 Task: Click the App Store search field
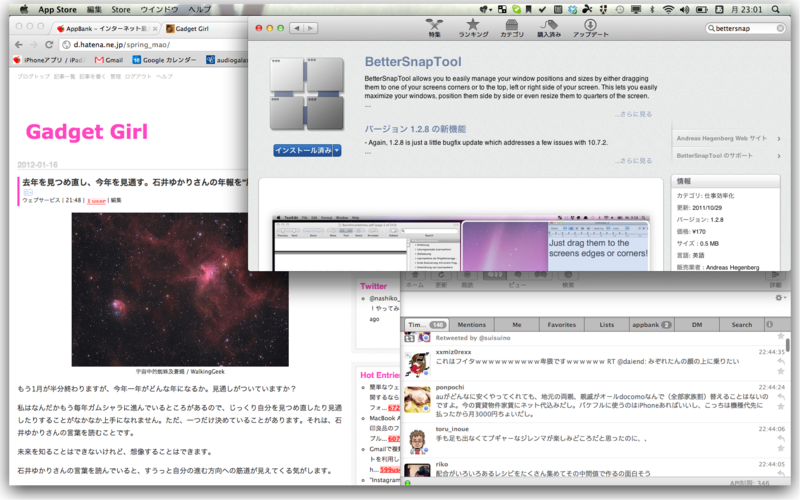tap(745, 28)
